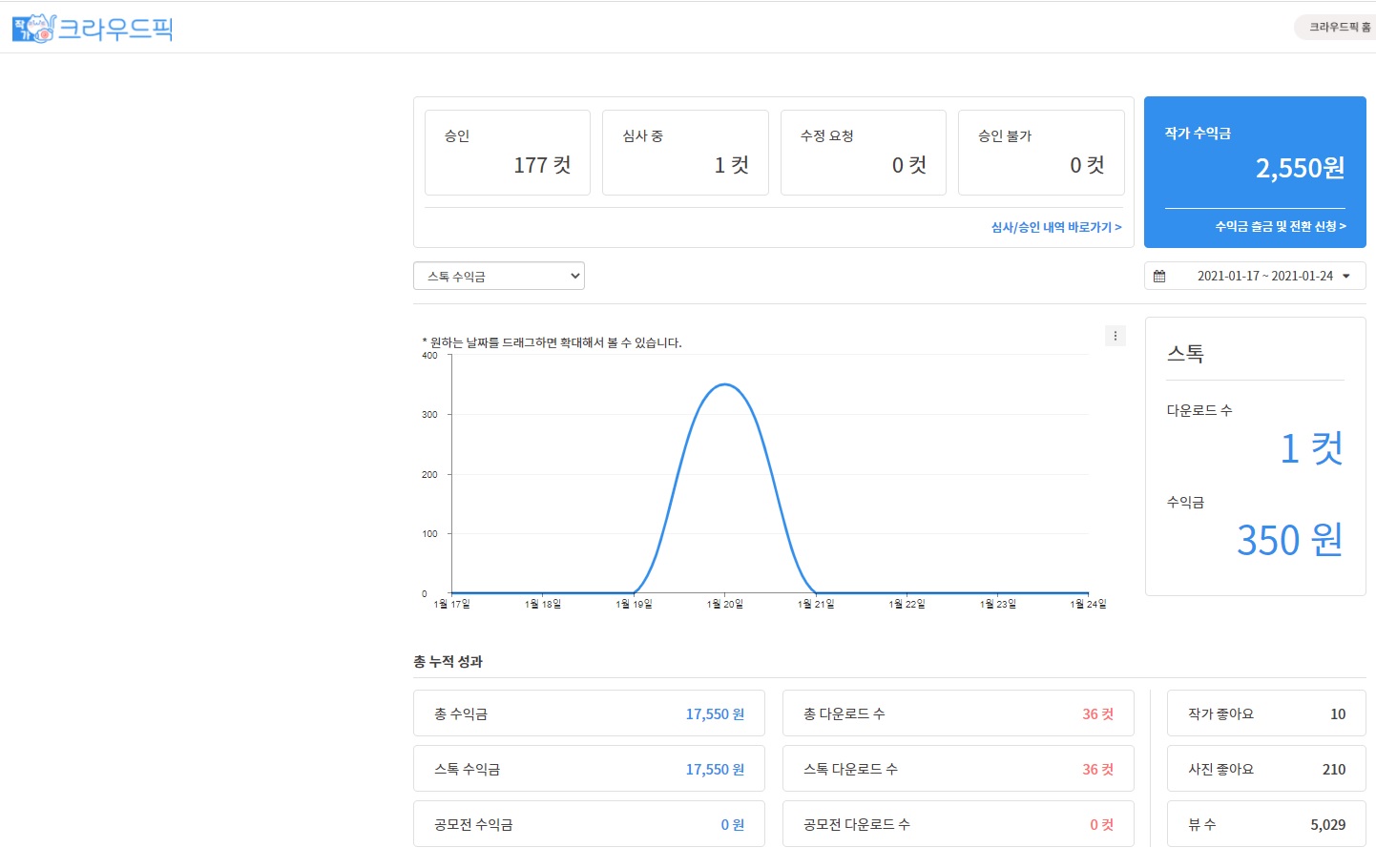Open 심사/승인 내역 바로가기 link
This screenshot has width=1376, height=868.
[1056, 227]
